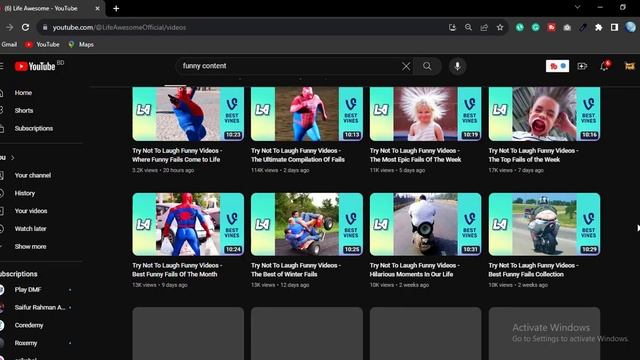Click the Grammarly extension icon

coord(536,27)
